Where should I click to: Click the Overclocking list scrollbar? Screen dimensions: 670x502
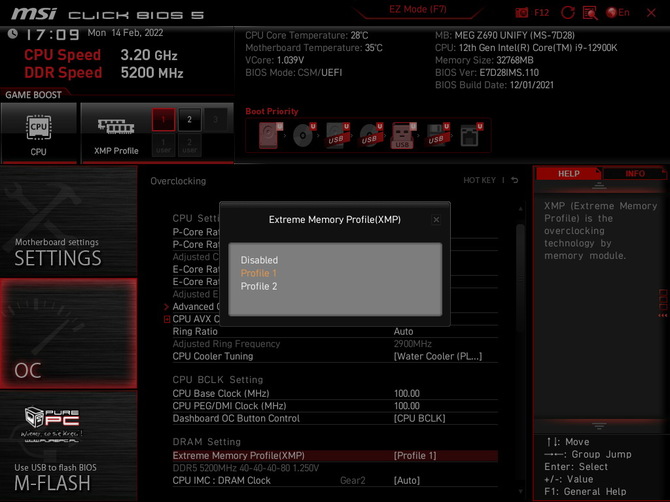(x=520, y=278)
